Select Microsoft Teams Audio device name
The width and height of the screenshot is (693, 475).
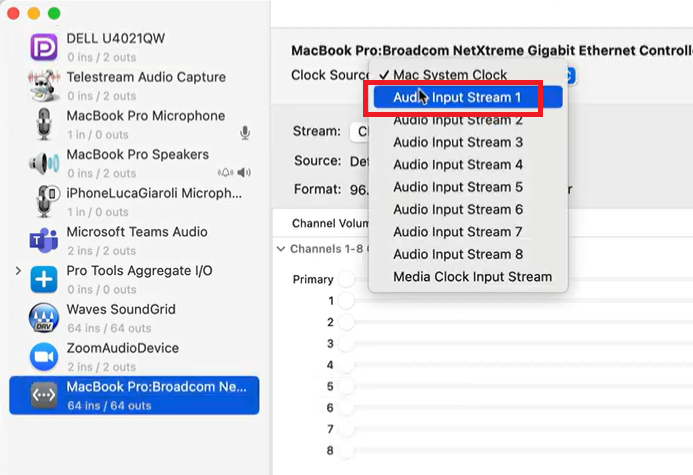coord(137,232)
